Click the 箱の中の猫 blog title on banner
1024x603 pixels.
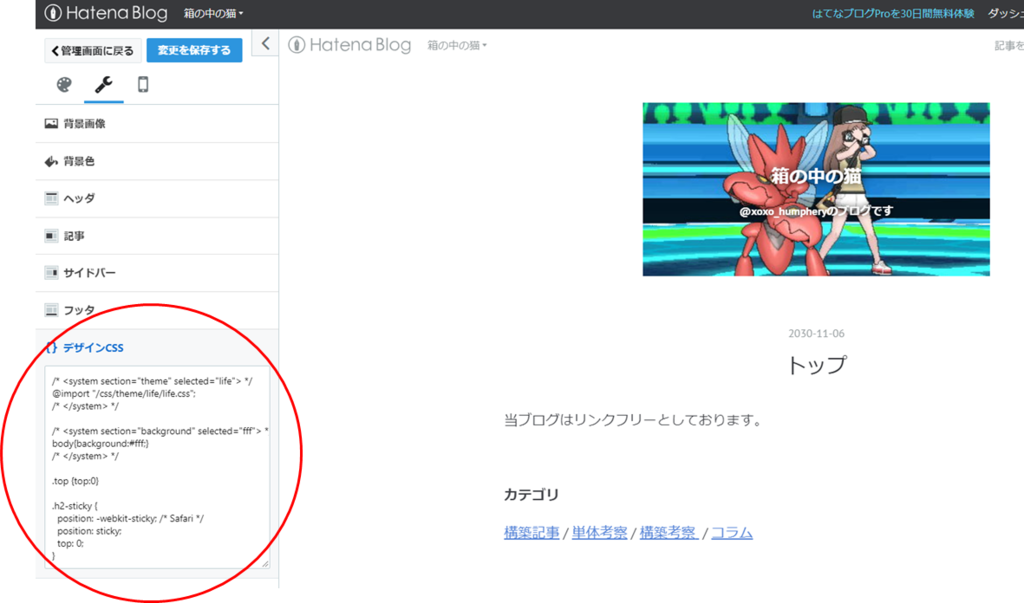[816, 176]
